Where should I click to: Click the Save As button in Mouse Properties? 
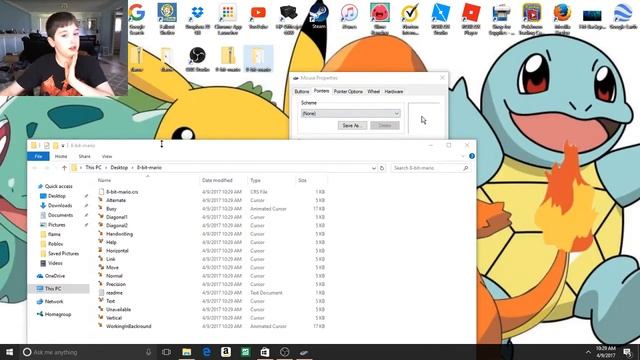352,125
